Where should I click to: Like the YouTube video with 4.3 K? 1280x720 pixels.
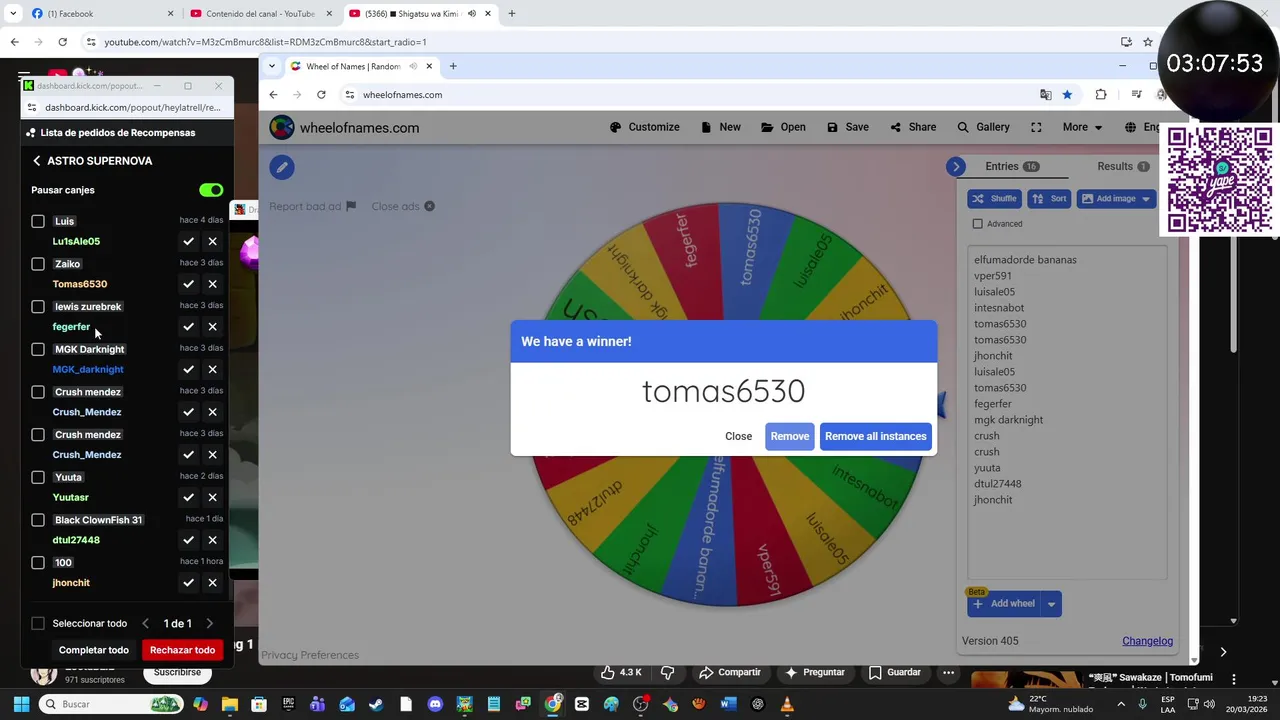pos(621,672)
